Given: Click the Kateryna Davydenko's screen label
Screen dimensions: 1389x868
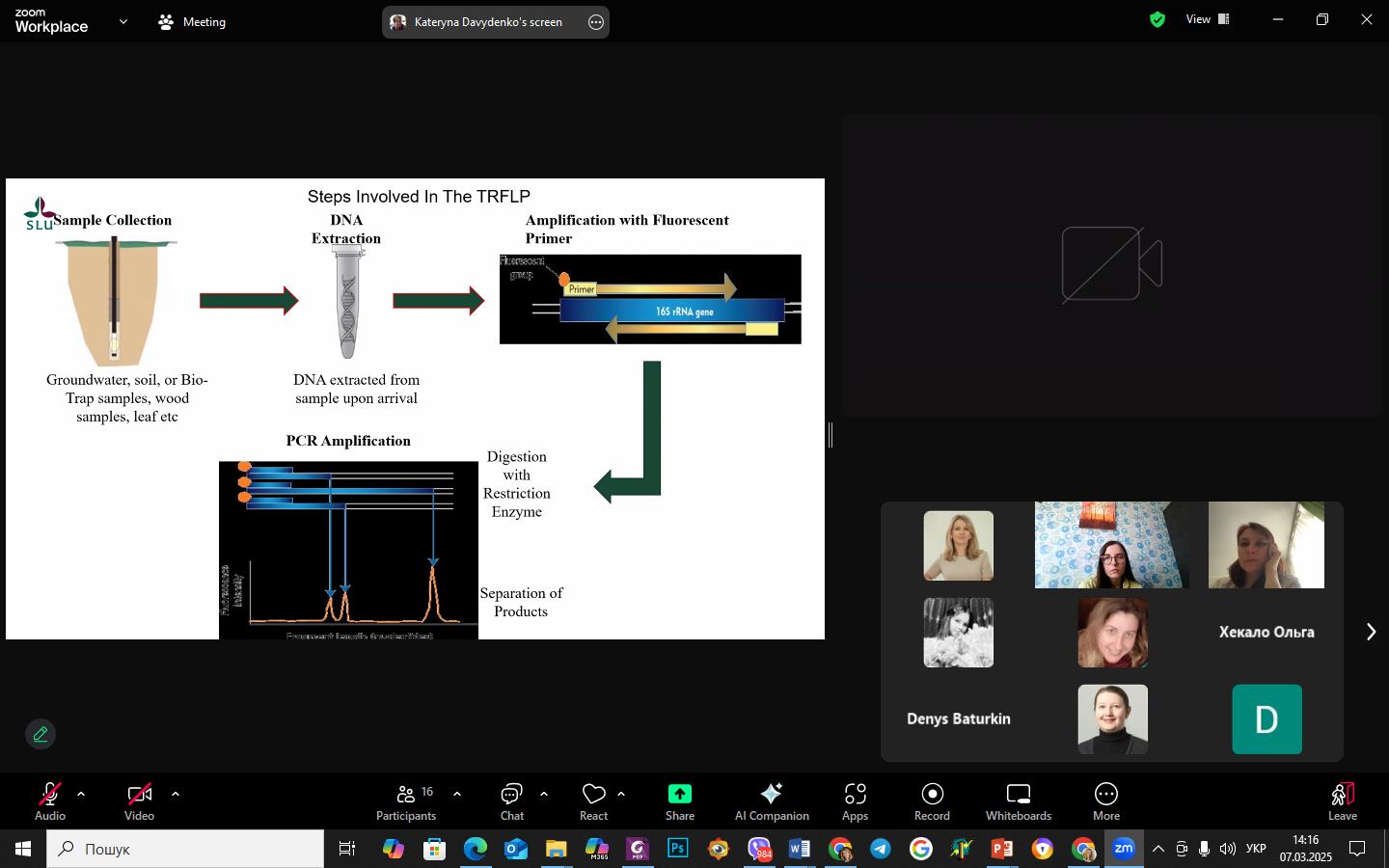Looking at the screenshot, I should click(x=488, y=22).
